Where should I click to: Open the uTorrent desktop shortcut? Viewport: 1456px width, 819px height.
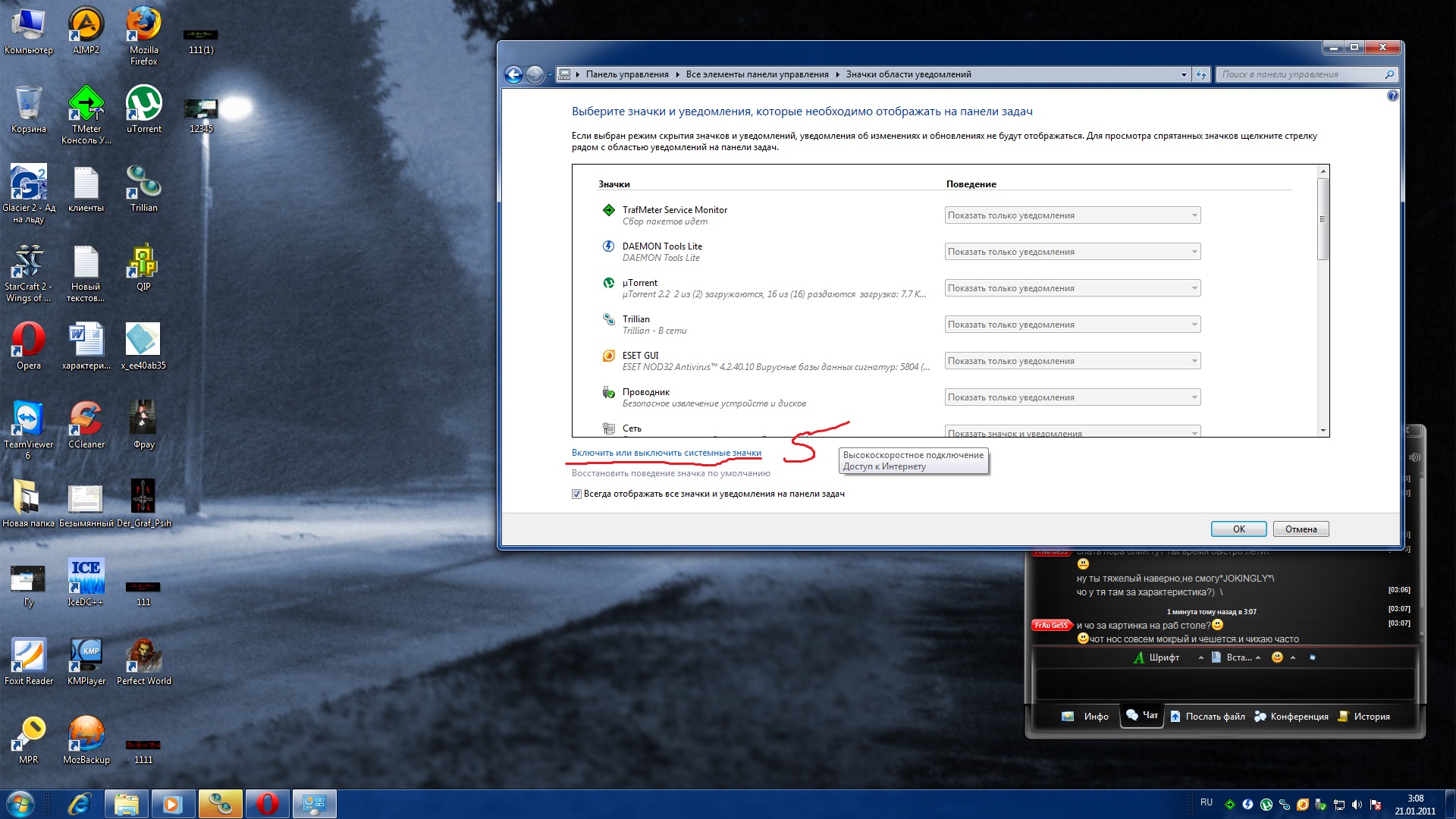click(143, 106)
